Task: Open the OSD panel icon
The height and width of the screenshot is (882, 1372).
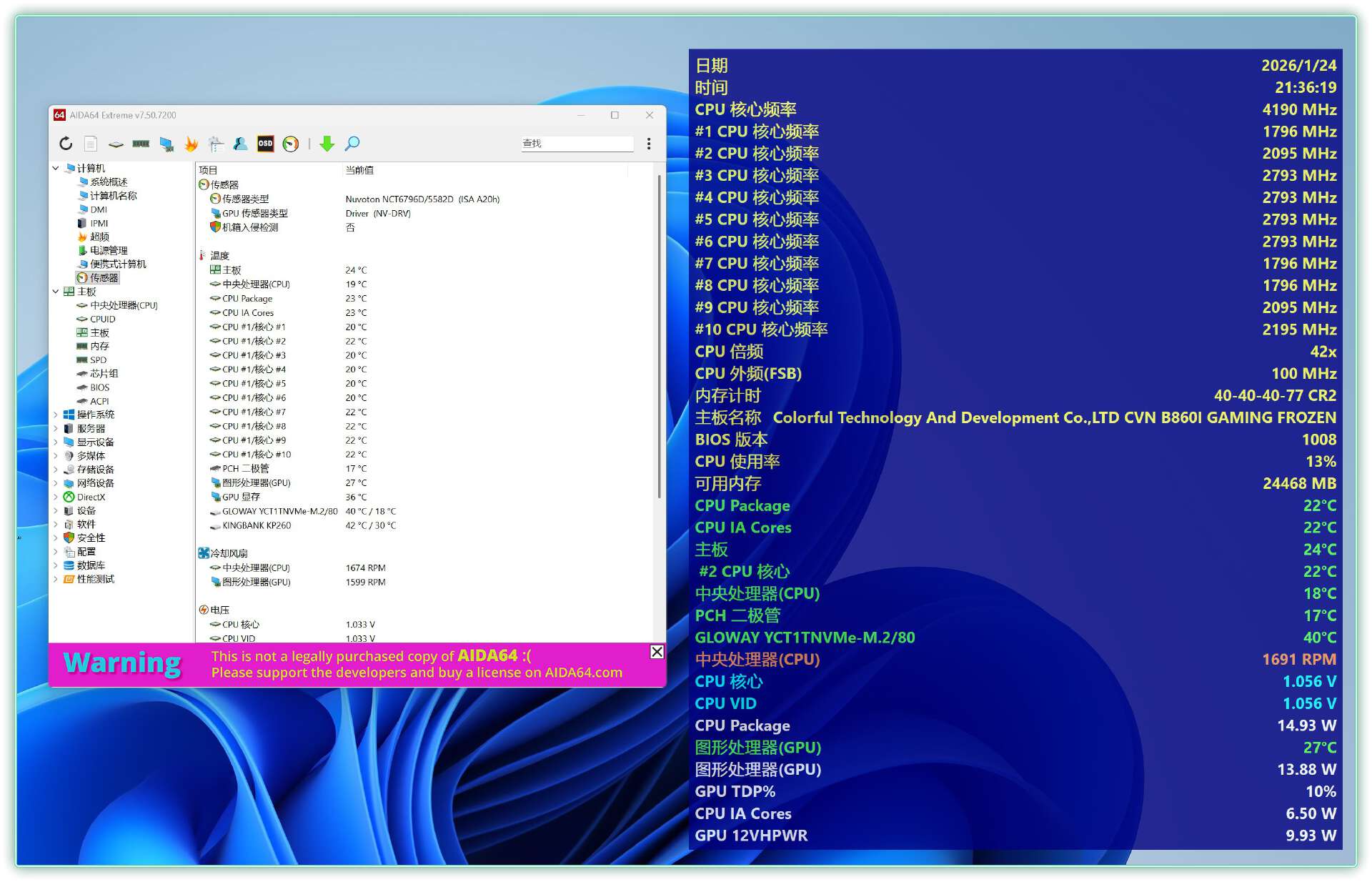Action: point(265,144)
